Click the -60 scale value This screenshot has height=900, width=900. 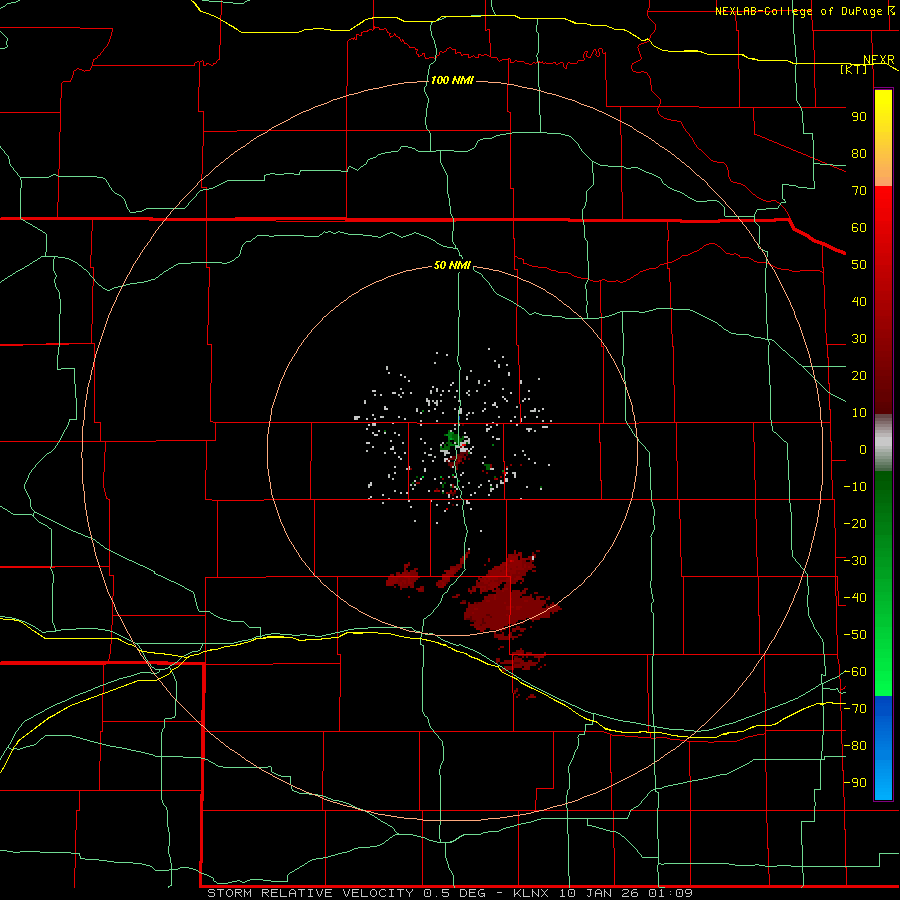[855, 672]
